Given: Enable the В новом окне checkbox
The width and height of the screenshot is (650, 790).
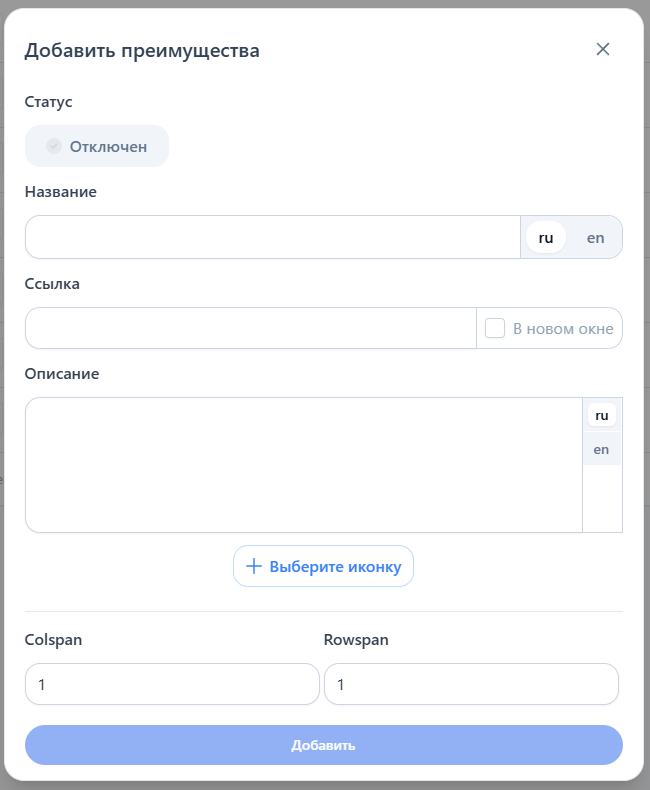Looking at the screenshot, I should pyautogui.click(x=495, y=328).
